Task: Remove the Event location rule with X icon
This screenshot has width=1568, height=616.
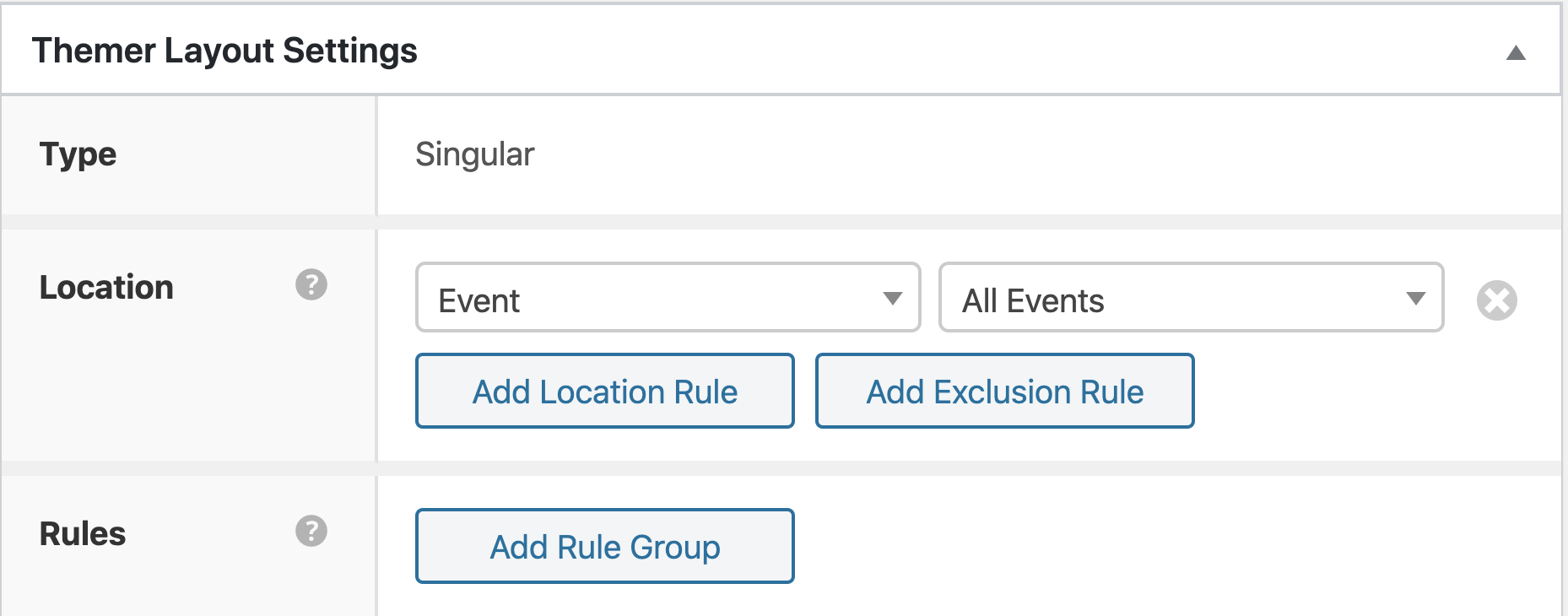Action: pos(1497,300)
